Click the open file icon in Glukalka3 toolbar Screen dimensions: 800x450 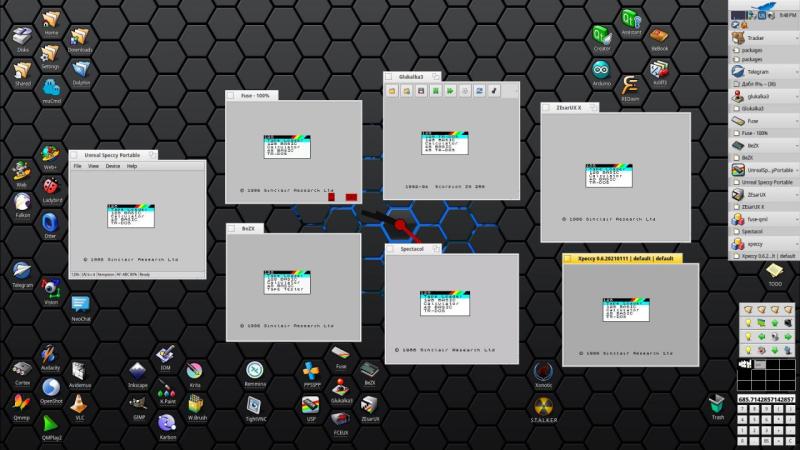pyautogui.click(x=393, y=91)
